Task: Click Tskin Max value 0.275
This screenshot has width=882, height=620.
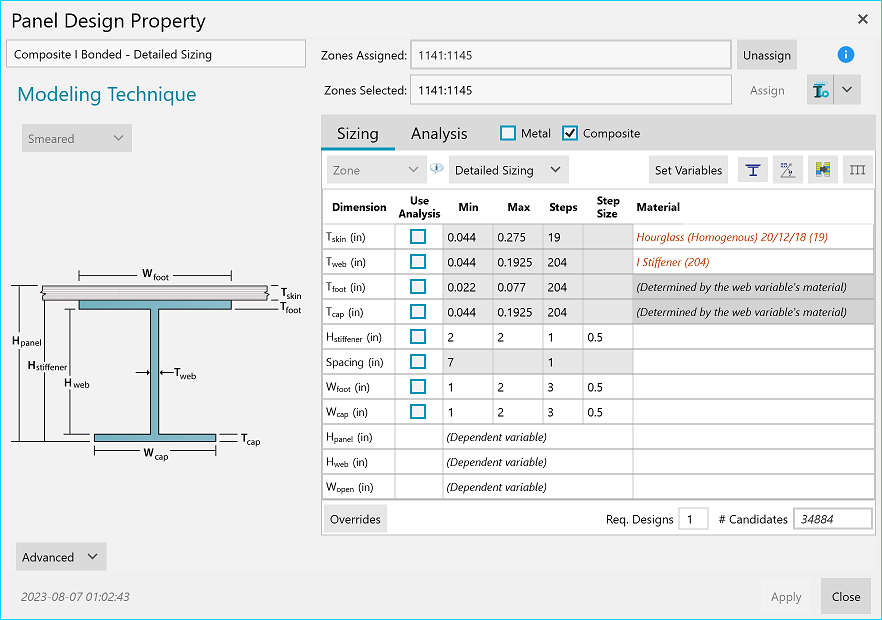Action: (x=518, y=237)
